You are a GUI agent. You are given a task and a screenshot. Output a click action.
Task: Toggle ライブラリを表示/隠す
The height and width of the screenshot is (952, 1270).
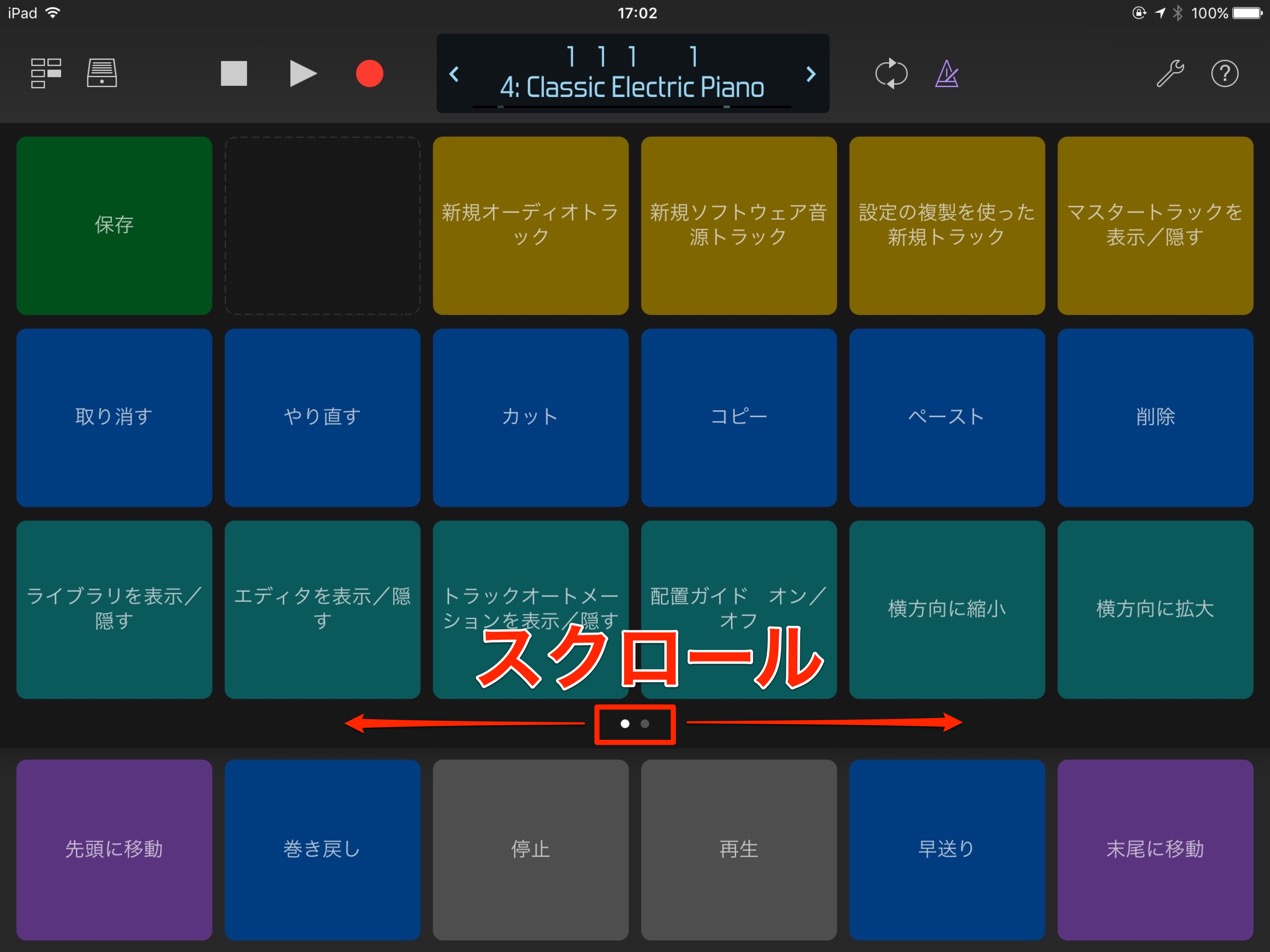[x=114, y=609]
